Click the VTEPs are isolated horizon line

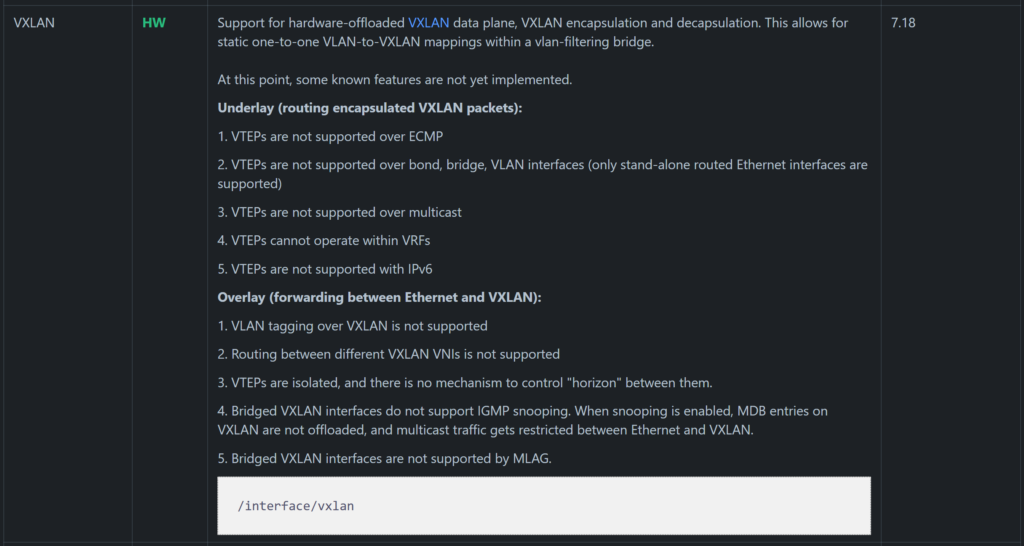coord(465,383)
